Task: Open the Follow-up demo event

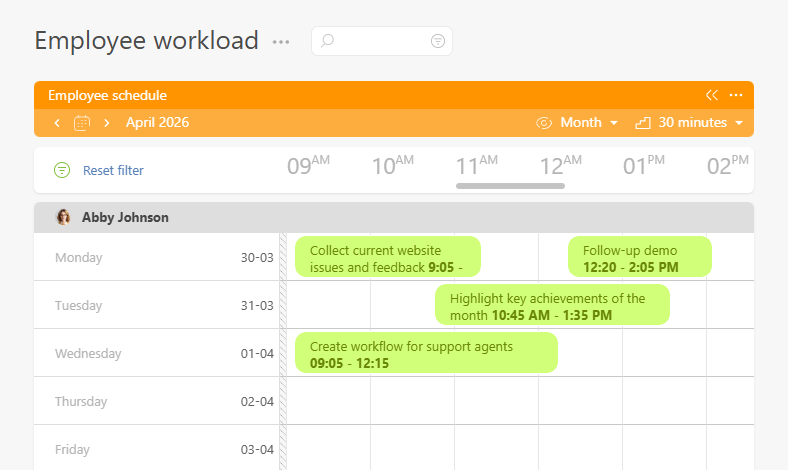Action: pyautogui.click(x=639, y=257)
